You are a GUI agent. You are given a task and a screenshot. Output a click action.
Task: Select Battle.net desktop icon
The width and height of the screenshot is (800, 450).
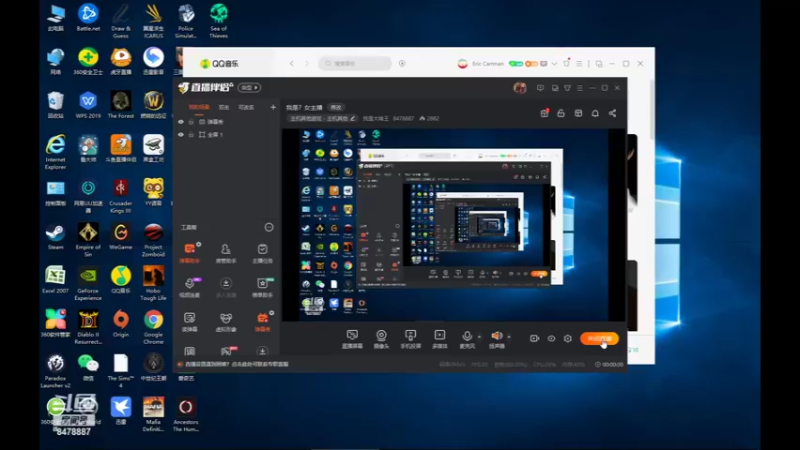pyautogui.click(x=88, y=18)
